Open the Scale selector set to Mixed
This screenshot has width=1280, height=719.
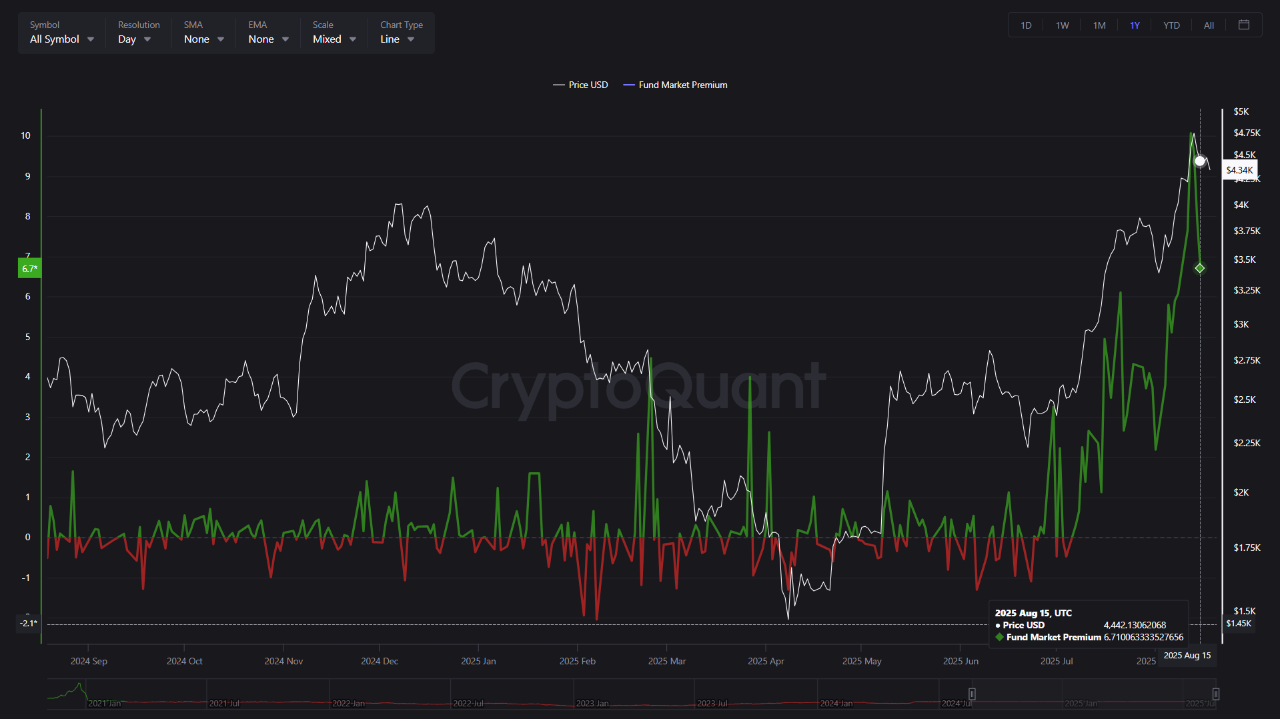coord(333,39)
